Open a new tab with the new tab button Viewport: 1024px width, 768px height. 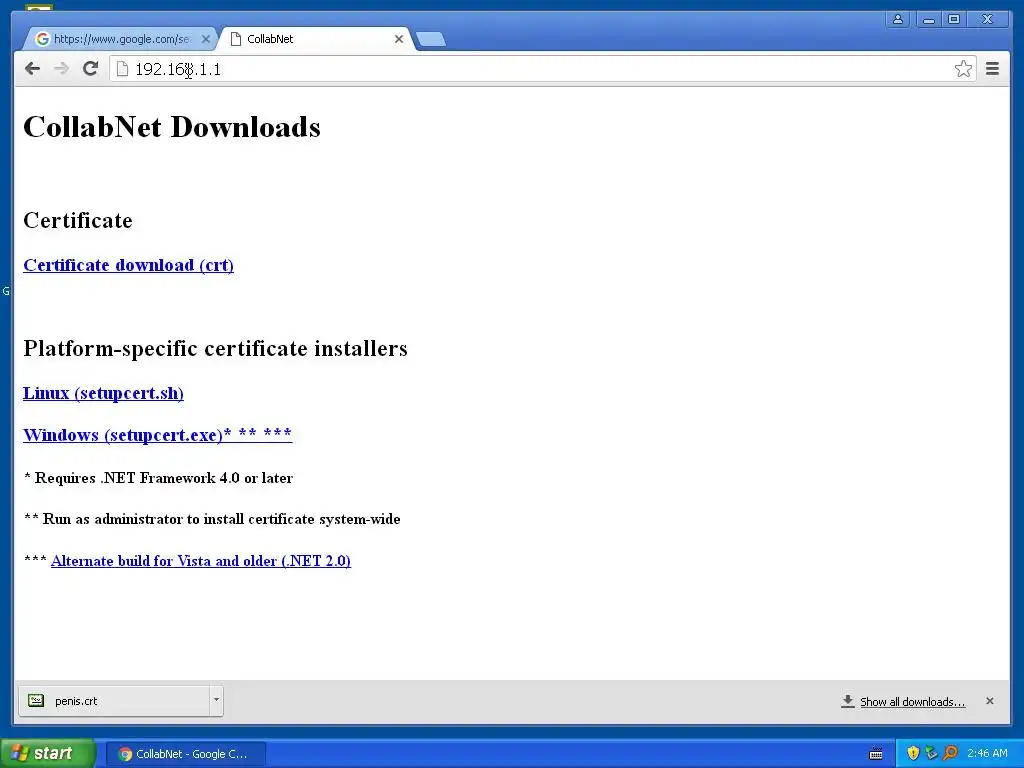[x=431, y=39]
